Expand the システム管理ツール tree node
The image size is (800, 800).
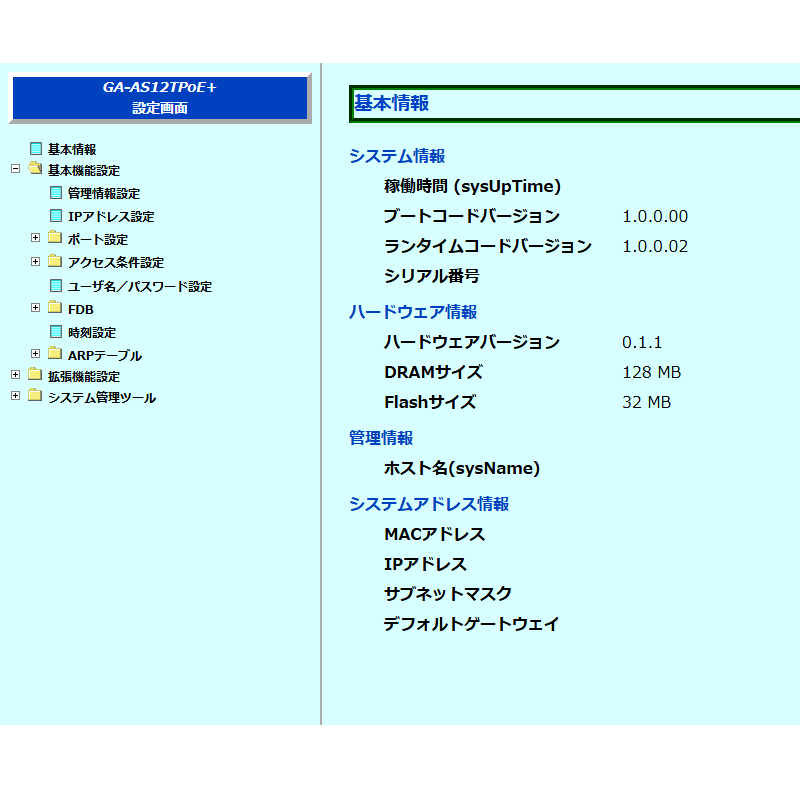point(15,396)
